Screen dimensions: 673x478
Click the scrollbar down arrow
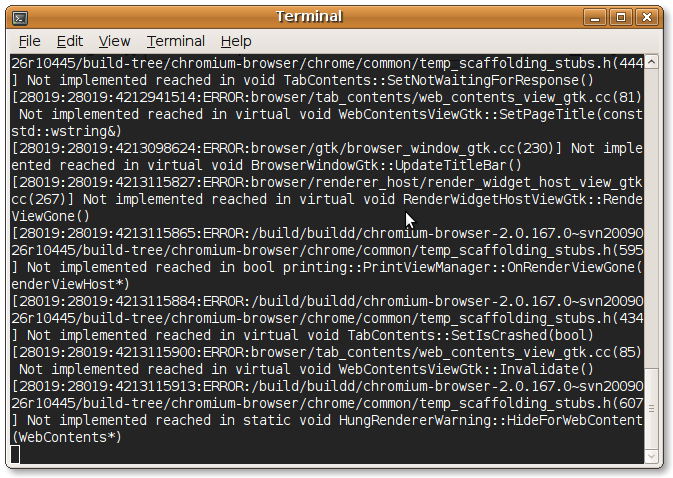[652, 457]
